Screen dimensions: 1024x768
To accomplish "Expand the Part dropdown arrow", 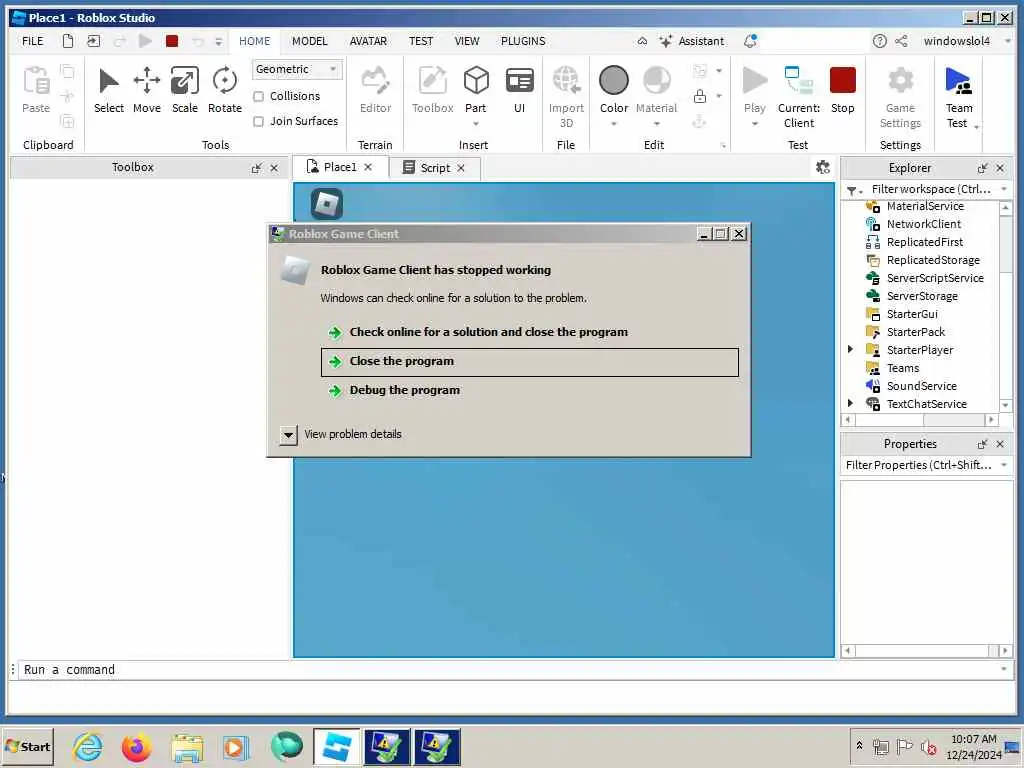I will point(476,123).
